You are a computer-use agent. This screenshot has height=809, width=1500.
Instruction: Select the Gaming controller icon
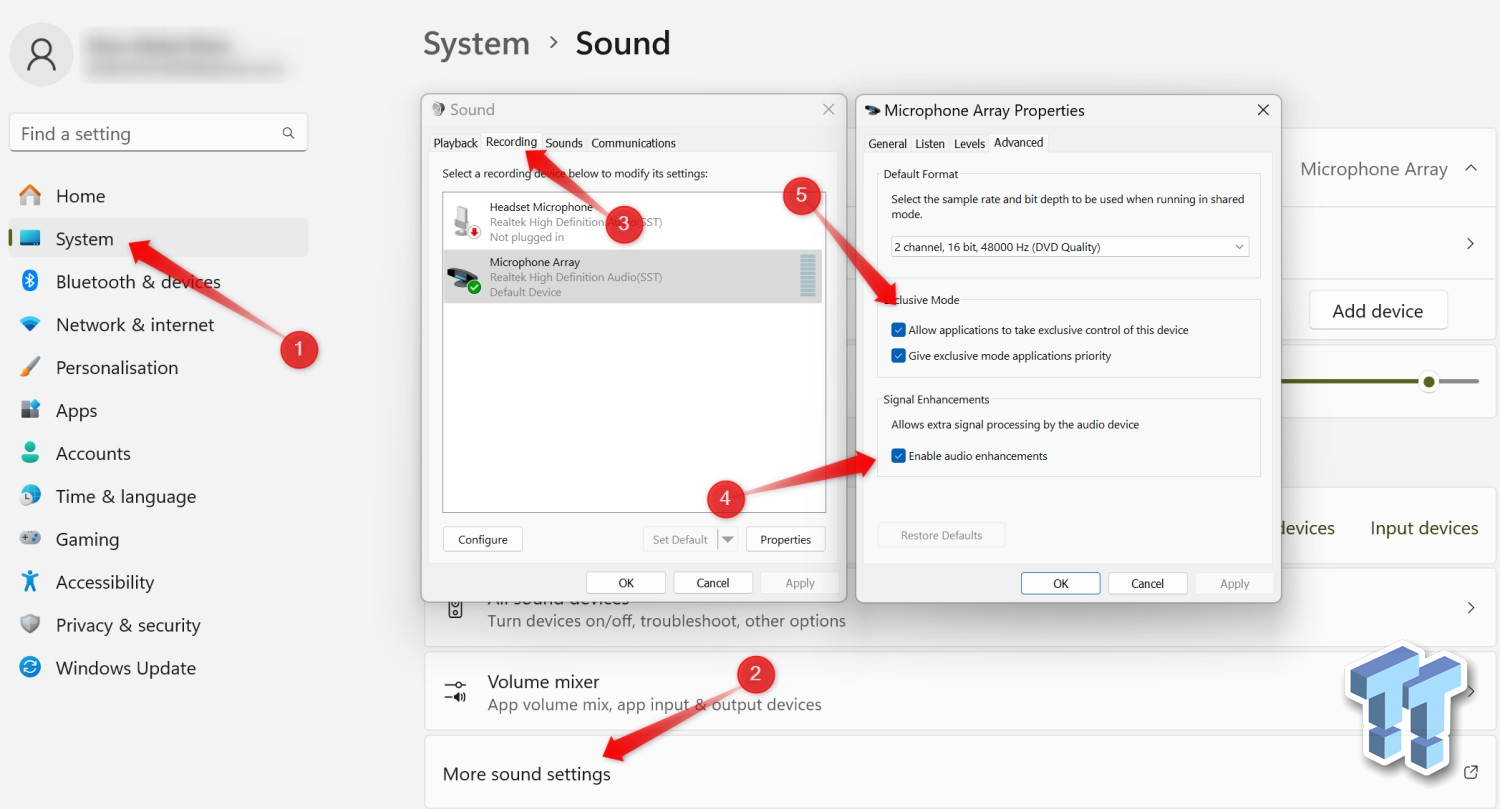tap(30, 539)
